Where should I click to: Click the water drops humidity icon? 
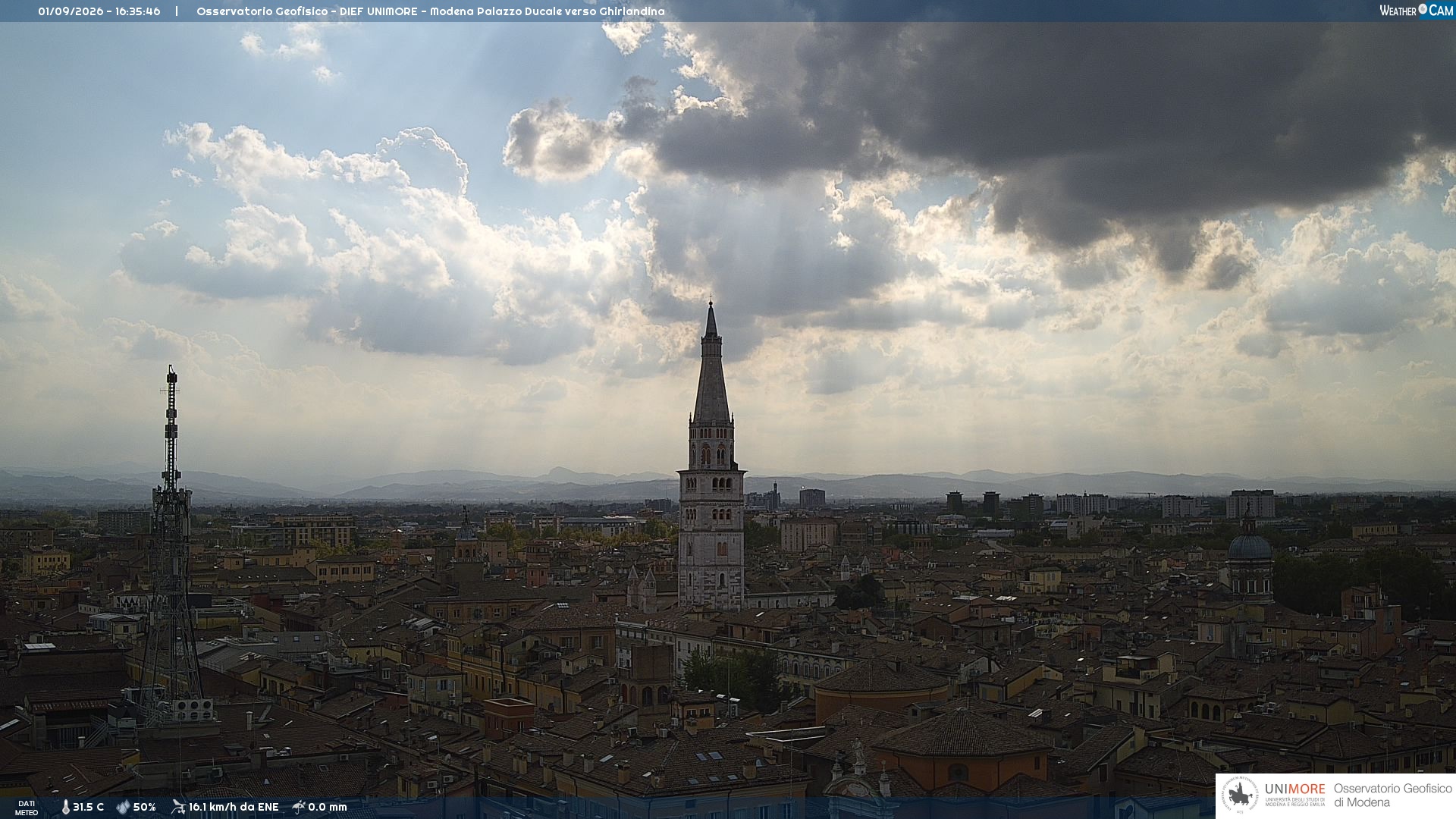tap(123, 807)
